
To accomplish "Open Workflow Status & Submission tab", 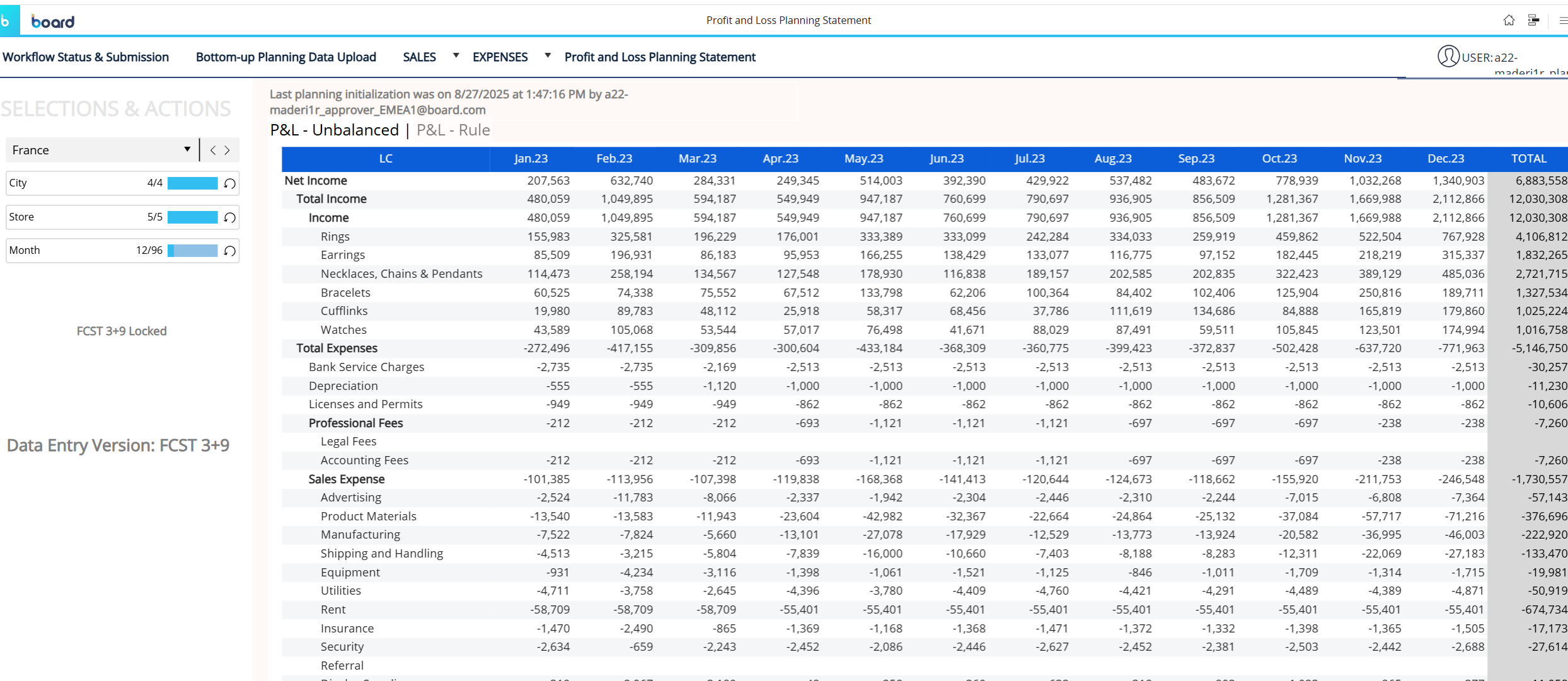I will [86, 57].
